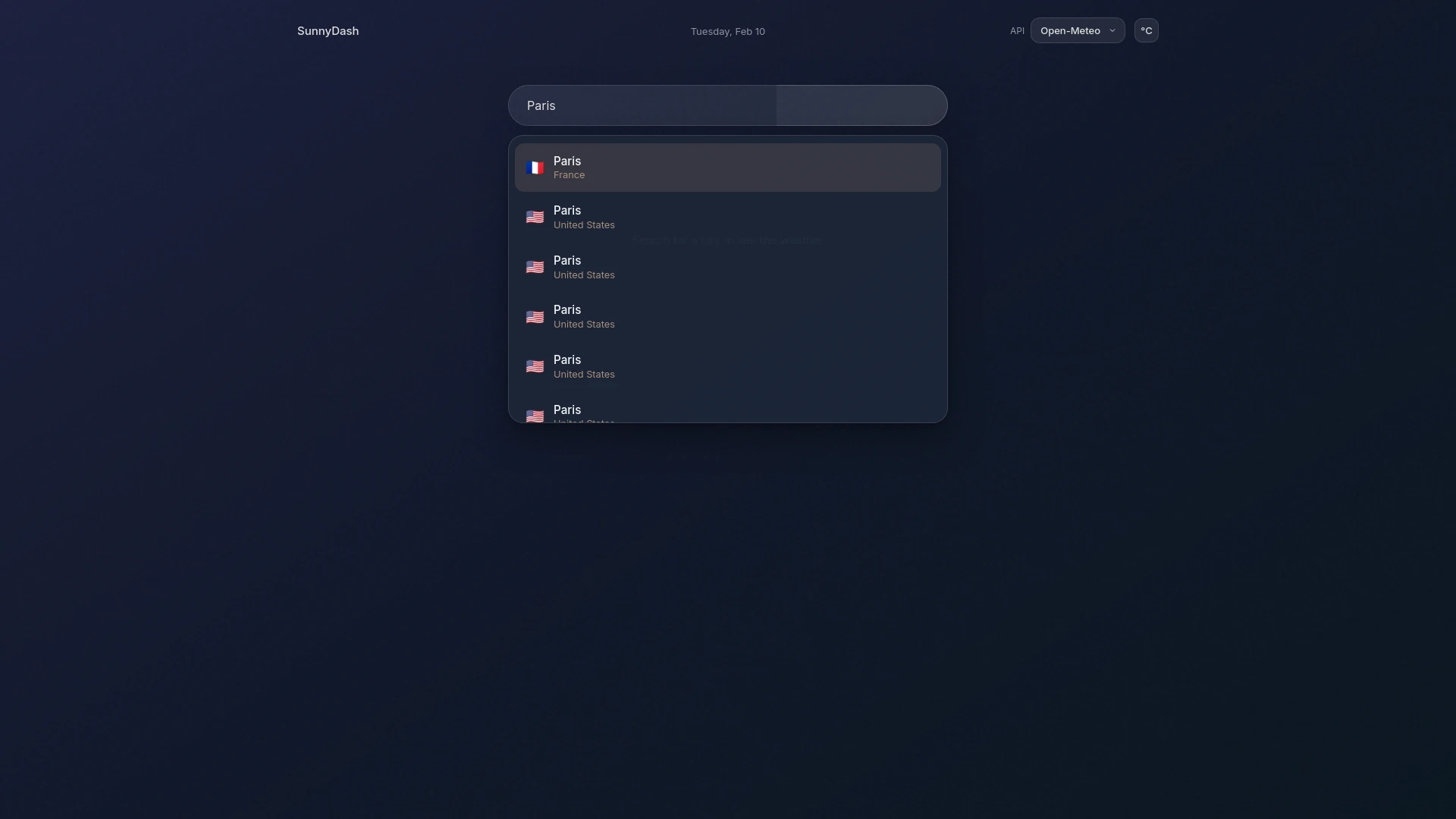
Task: Click the Tuesday, Feb 10 date text
Action: pos(727,32)
